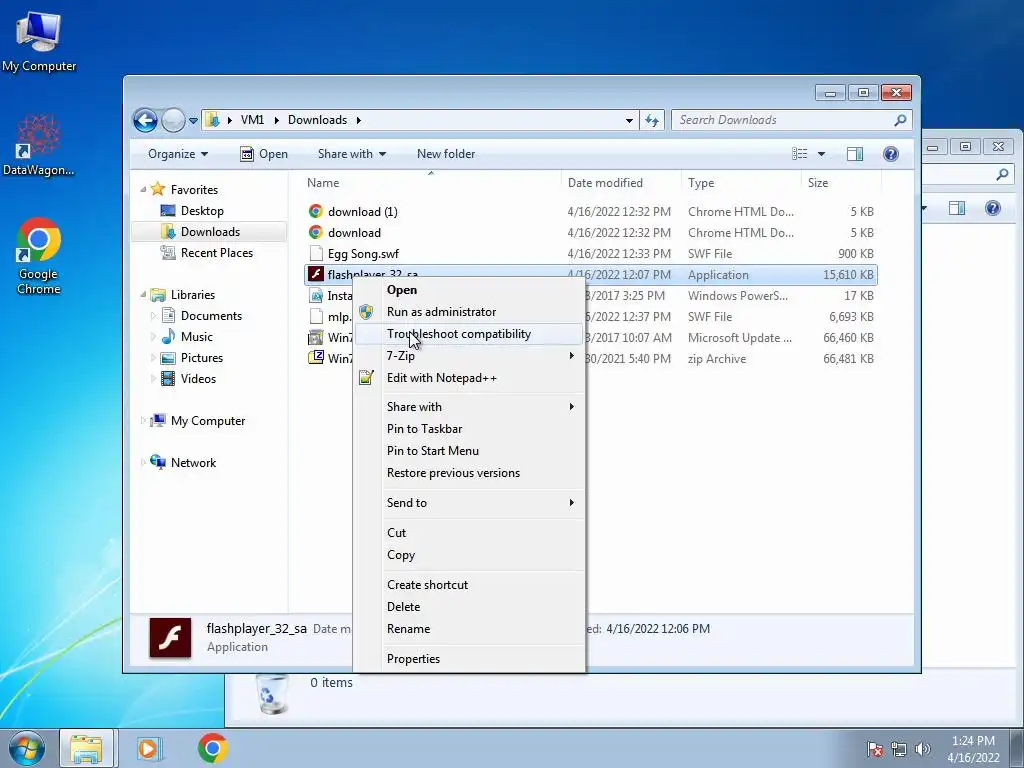Expand the view options dropdown arrow
1024x768 pixels.
pos(822,154)
